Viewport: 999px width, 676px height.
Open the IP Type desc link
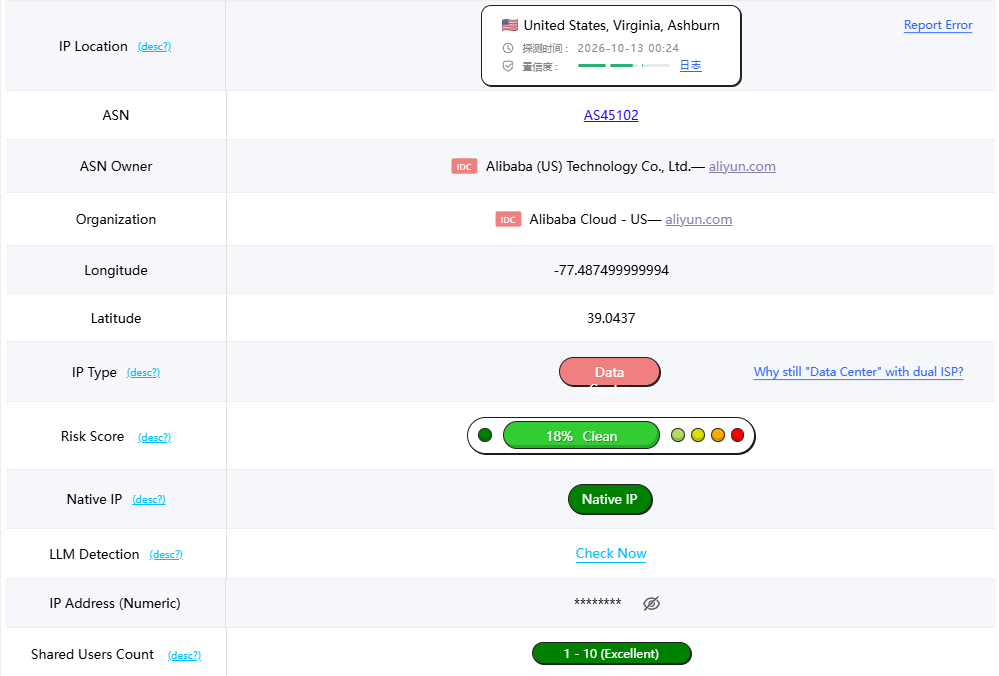[x=143, y=373]
